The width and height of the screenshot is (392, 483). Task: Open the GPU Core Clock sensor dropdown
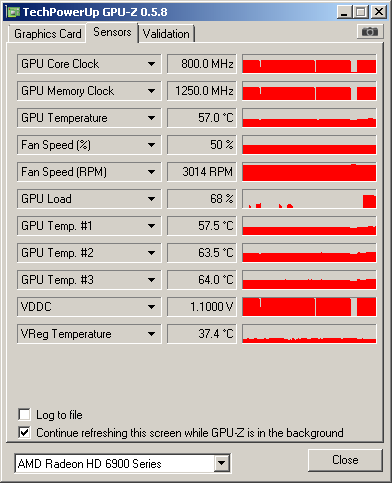click(x=151, y=64)
